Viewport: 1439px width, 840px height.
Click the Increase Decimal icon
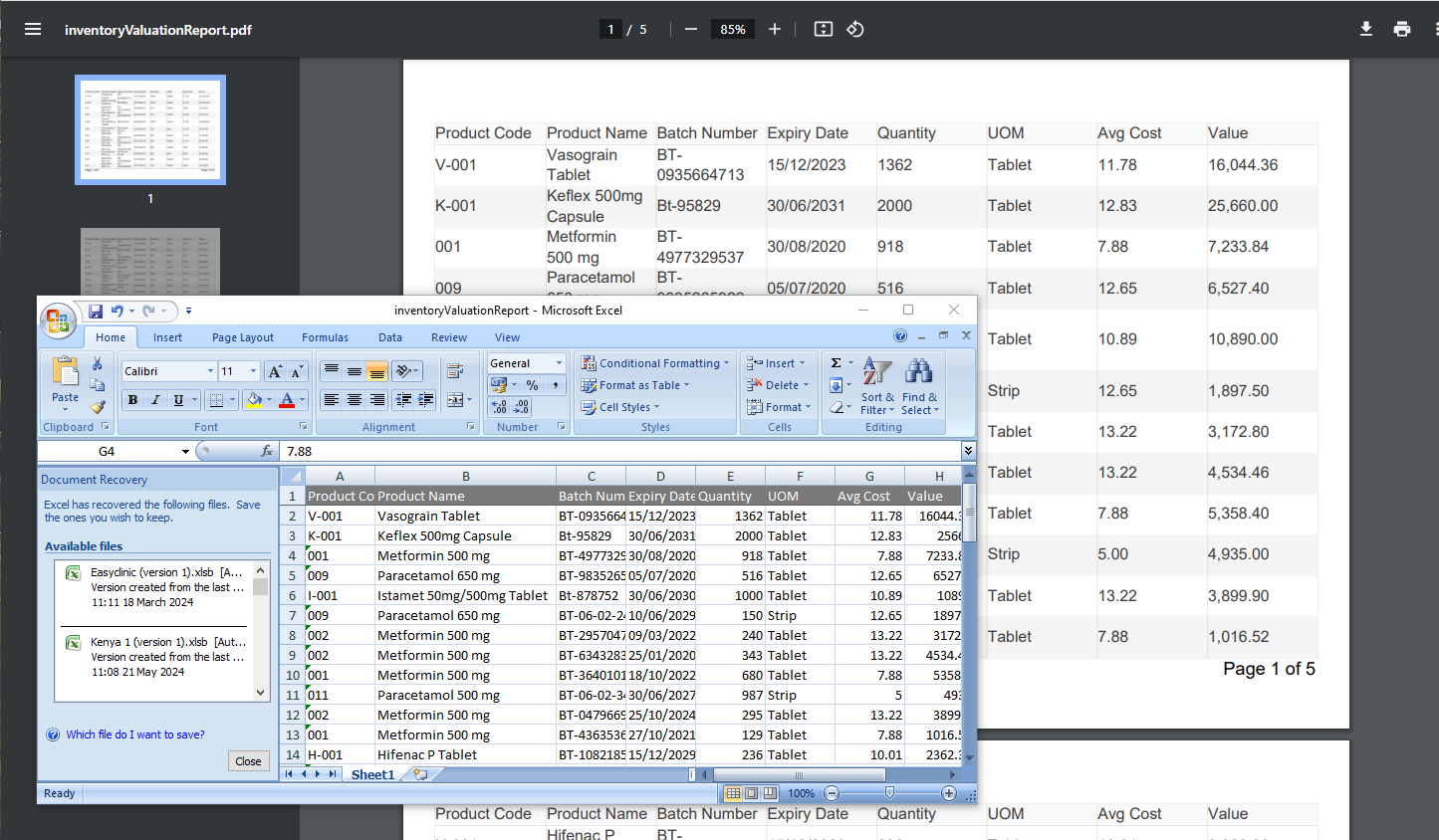[x=500, y=407]
